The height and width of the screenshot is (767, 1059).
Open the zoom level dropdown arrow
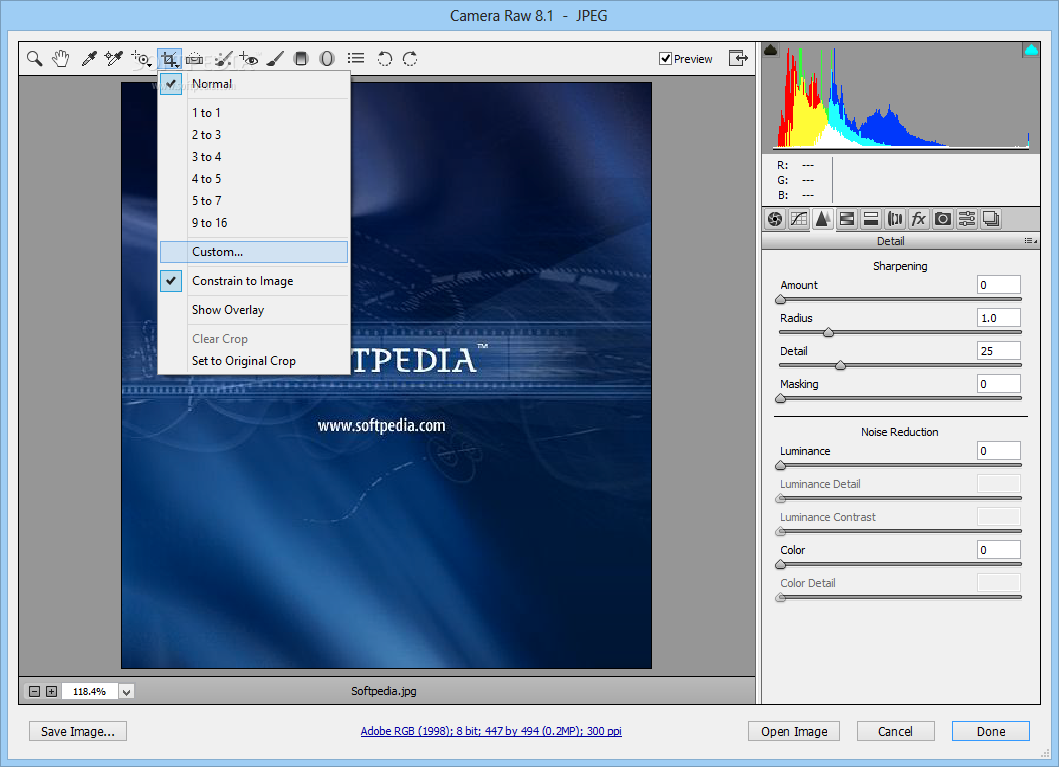point(126,691)
